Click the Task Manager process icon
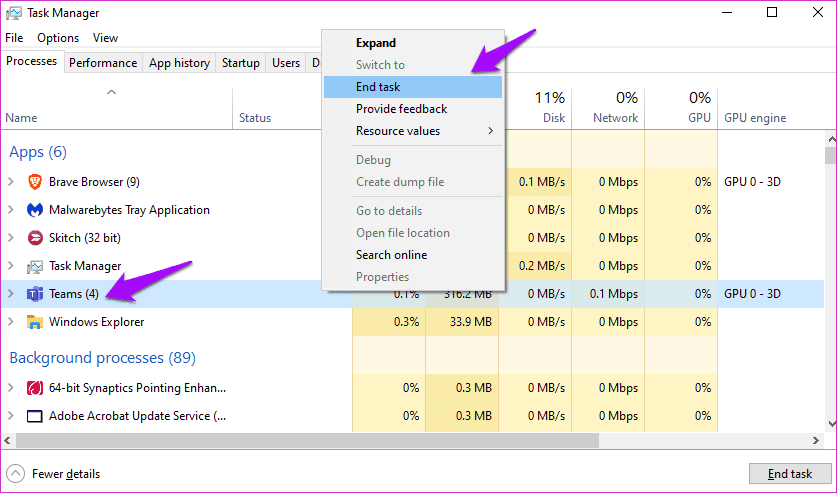This screenshot has height=493, width=837. click(x=34, y=266)
